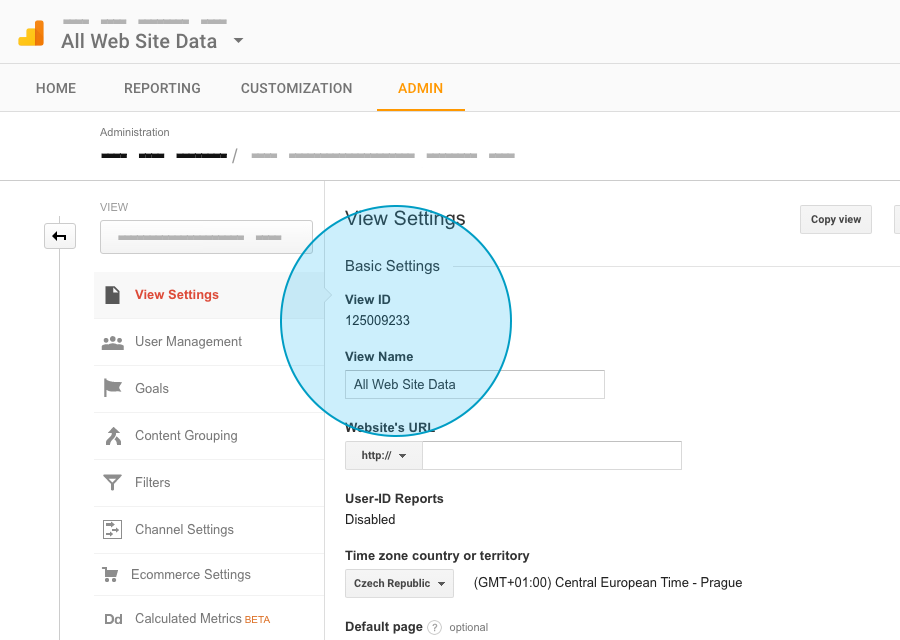Image resolution: width=900 pixels, height=640 pixels.
Task: Open Content Grouping in sidebar
Action: (x=209, y=436)
